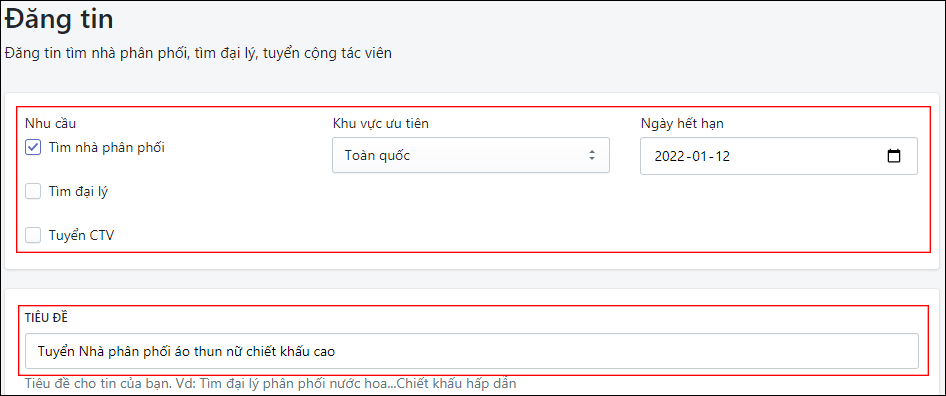
Task: Enable the Tìm đại lý checkbox
Action: point(33,191)
